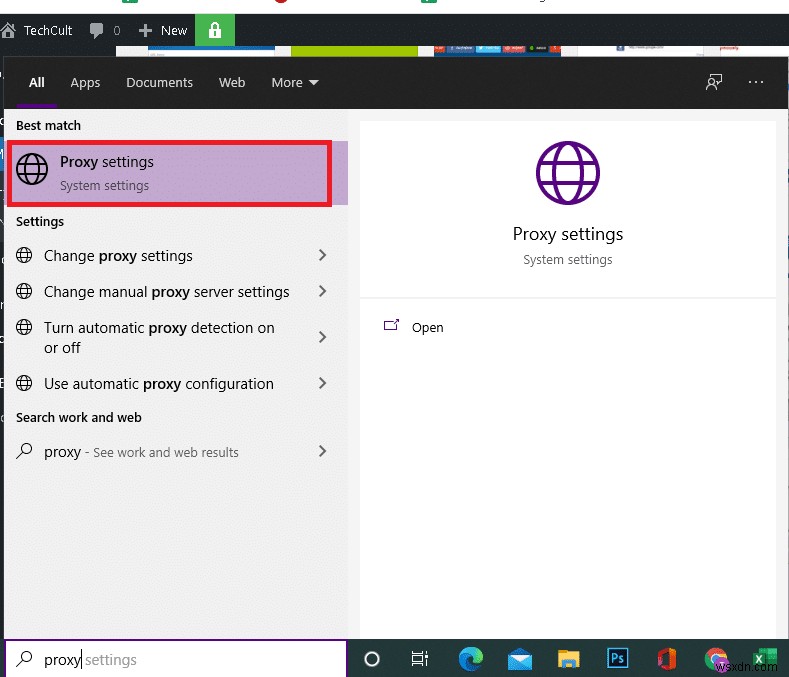The image size is (789, 677).
Task: Switch to the Documents search tab
Action: (x=159, y=83)
